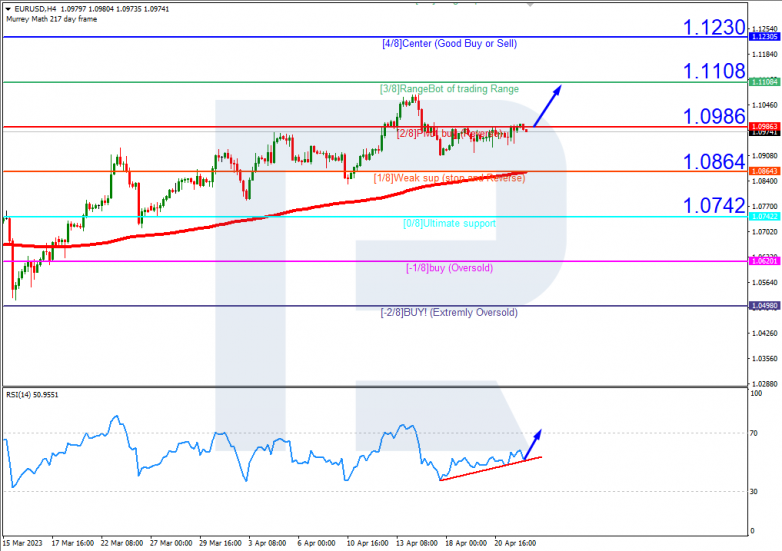The width and height of the screenshot is (782, 551).
Task: Click the 22 Mar 08:00 time label
Action: (122, 543)
